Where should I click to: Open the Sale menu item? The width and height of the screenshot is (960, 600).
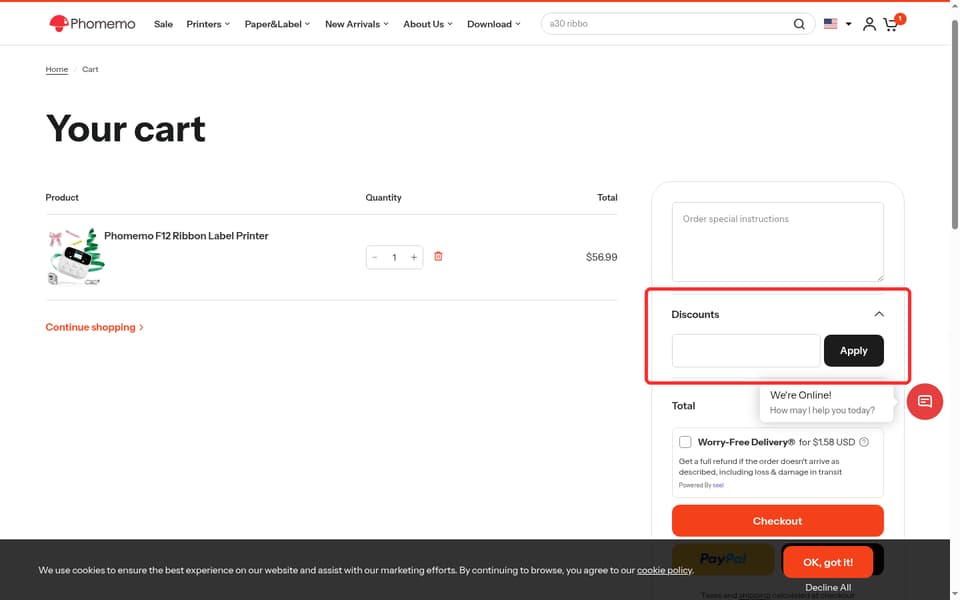click(x=163, y=24)
